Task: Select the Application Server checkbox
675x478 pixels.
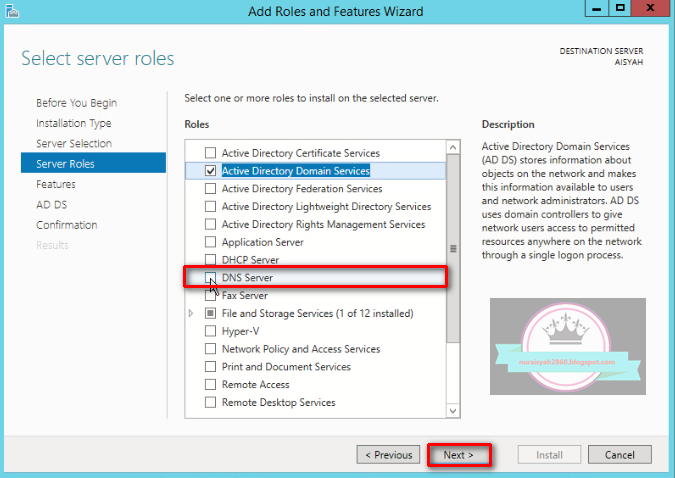Action: point(210,242)
